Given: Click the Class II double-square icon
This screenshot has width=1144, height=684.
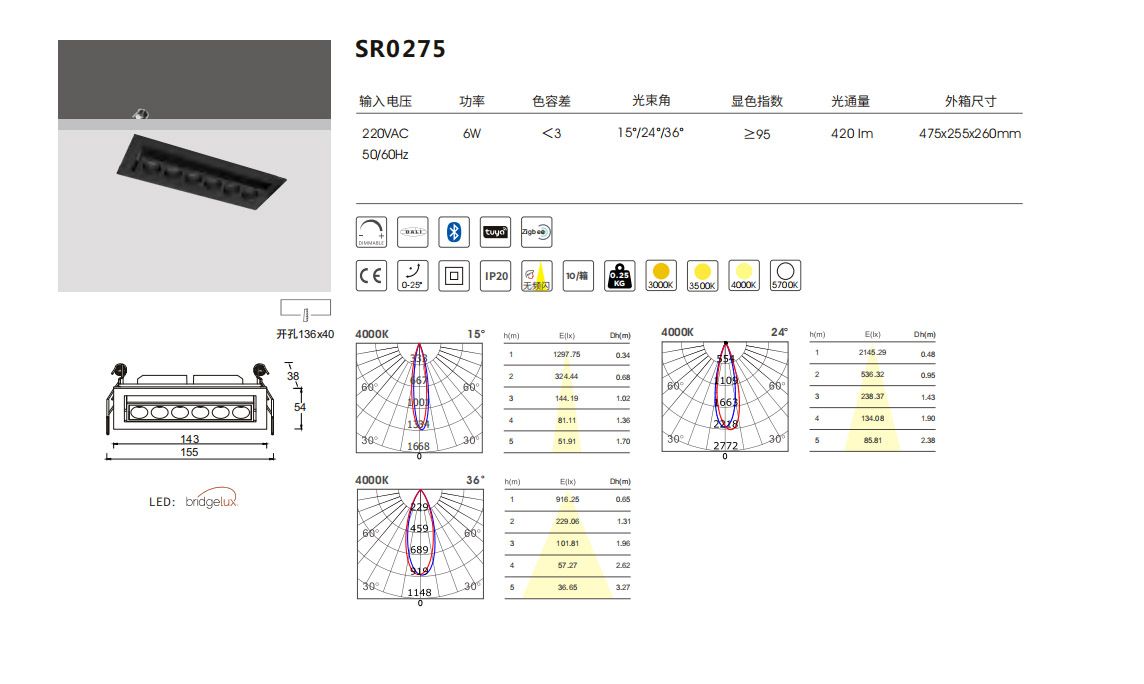Looking at the screenshot, I should [454, 276].
